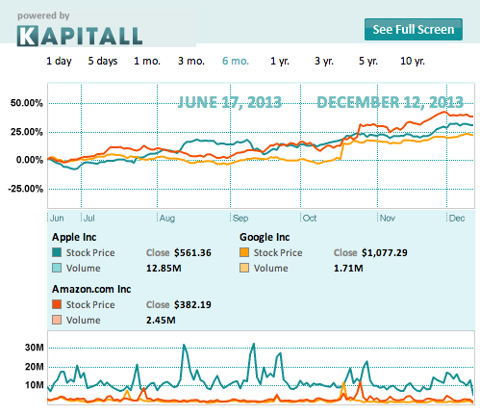
Task: Select the 3 mo. range
Action: pyautogui.click(x=191, y=61)
